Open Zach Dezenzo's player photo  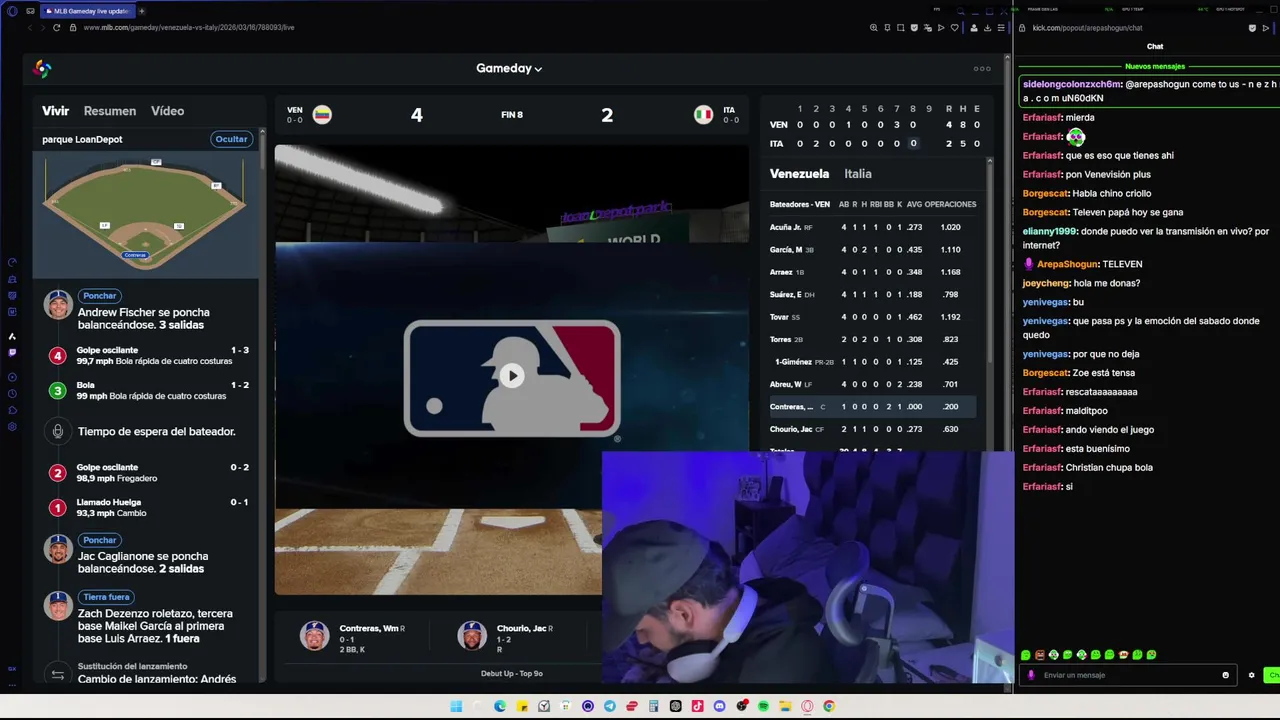(x=58, y=605)
